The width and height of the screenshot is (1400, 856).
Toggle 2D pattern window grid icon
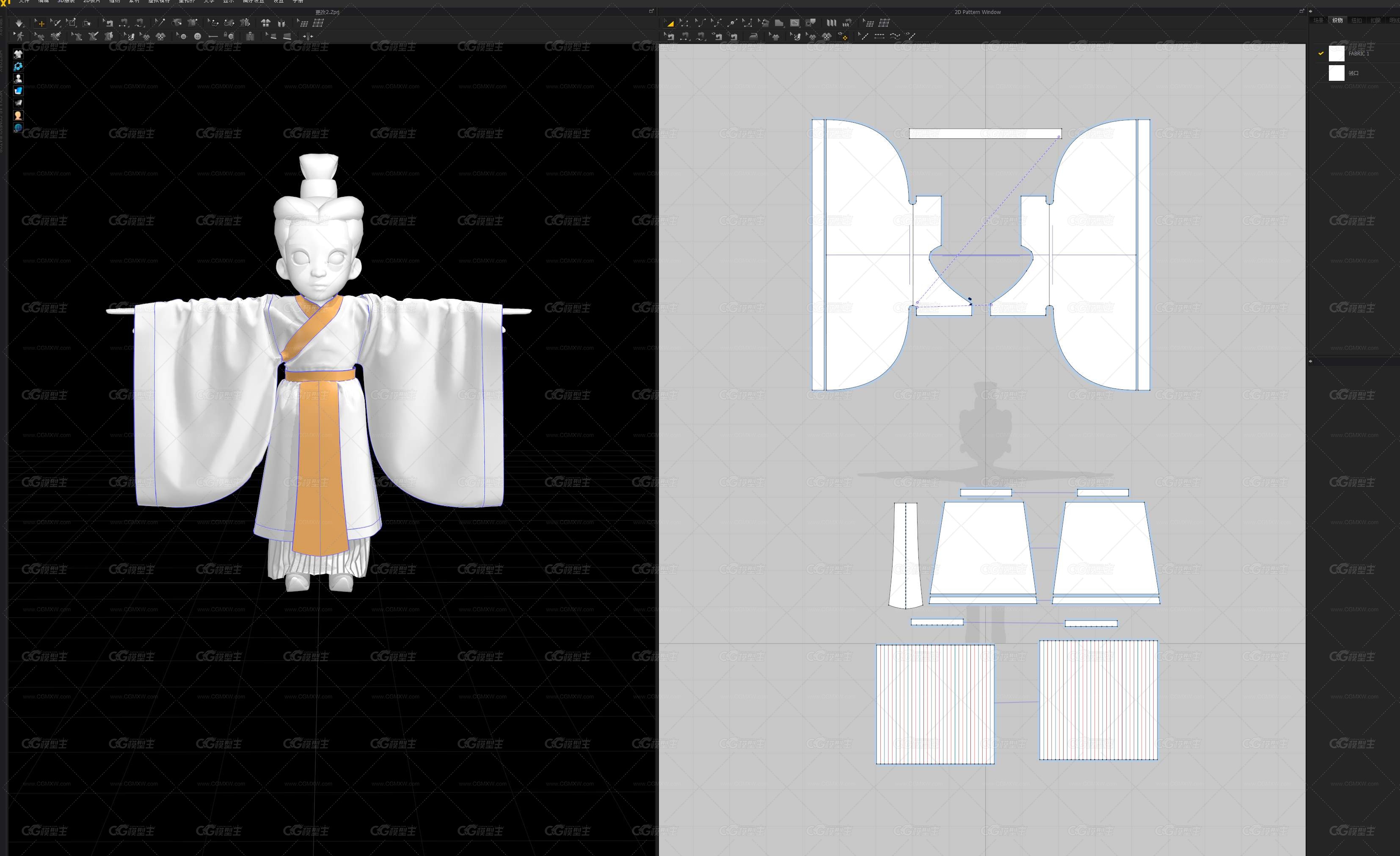coord(885,23)
